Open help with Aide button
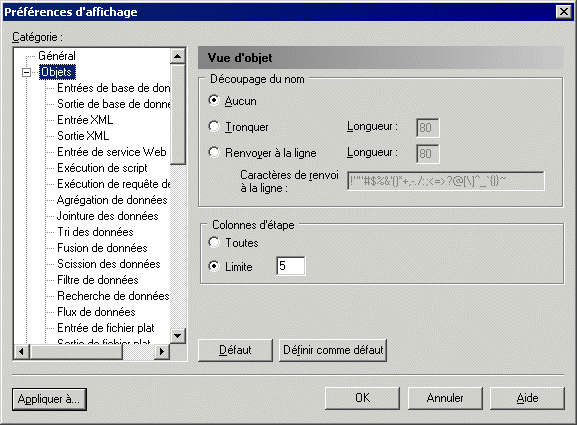577x425 pixels. click(x=527, y=398)
